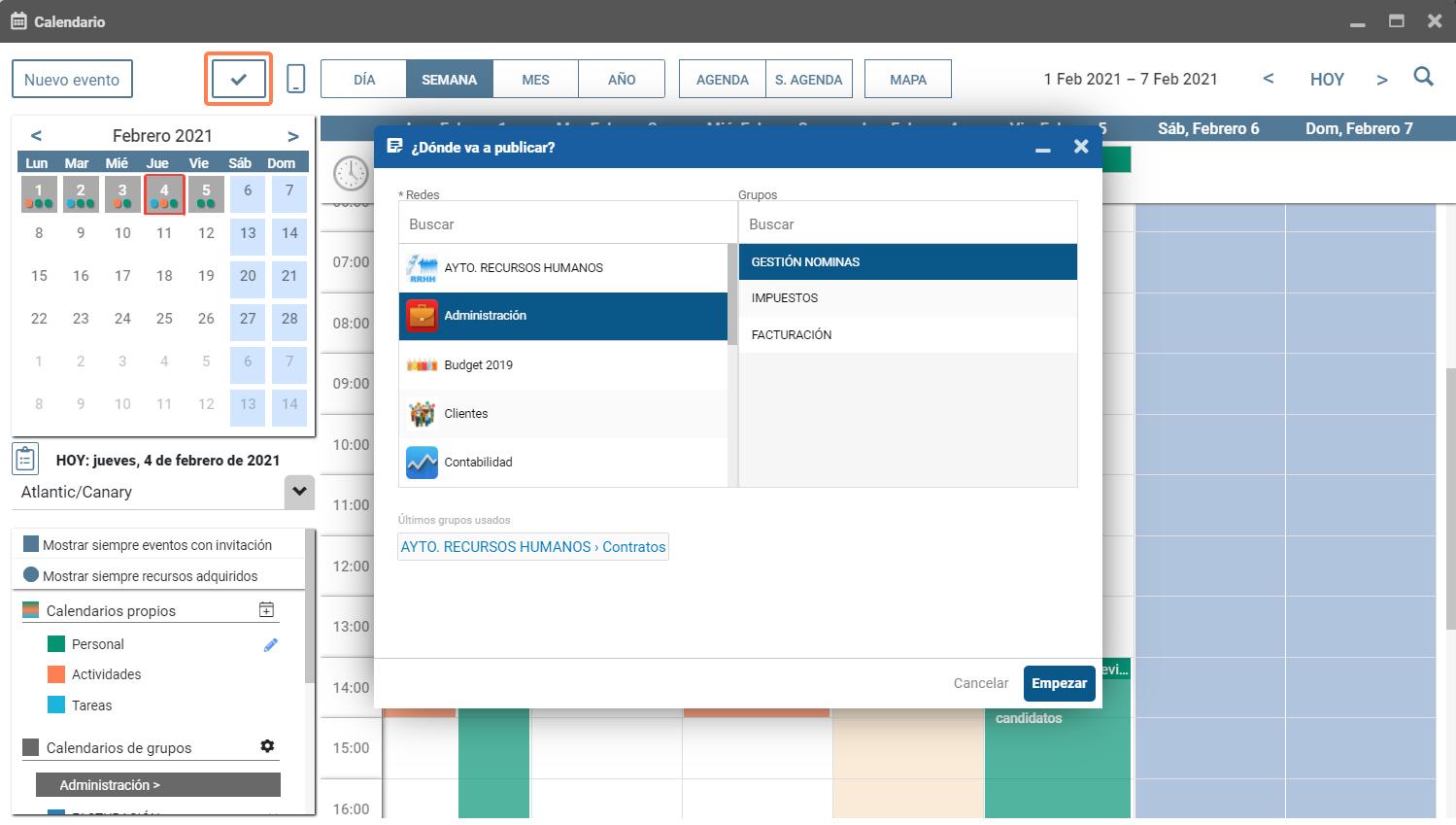Switch to AÑO view
Image resolution: width=1456 pixels, height=825 pixels.
(622, 80)
